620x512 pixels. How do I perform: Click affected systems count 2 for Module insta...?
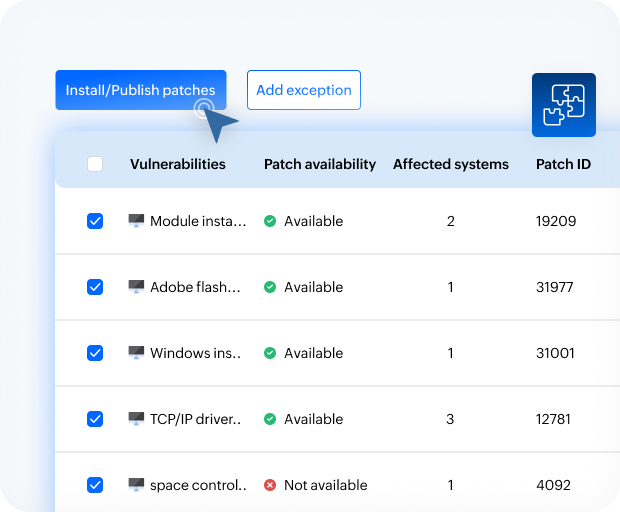(451, 221)
